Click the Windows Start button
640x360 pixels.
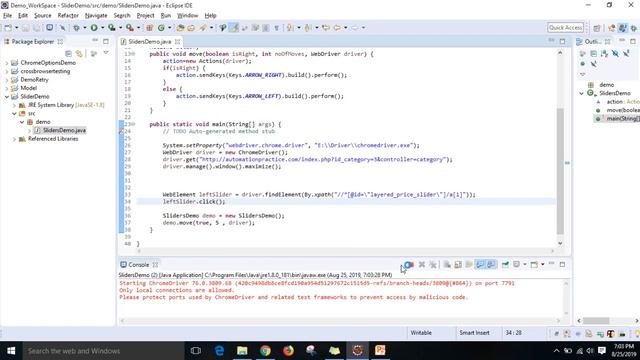(11, 351)
